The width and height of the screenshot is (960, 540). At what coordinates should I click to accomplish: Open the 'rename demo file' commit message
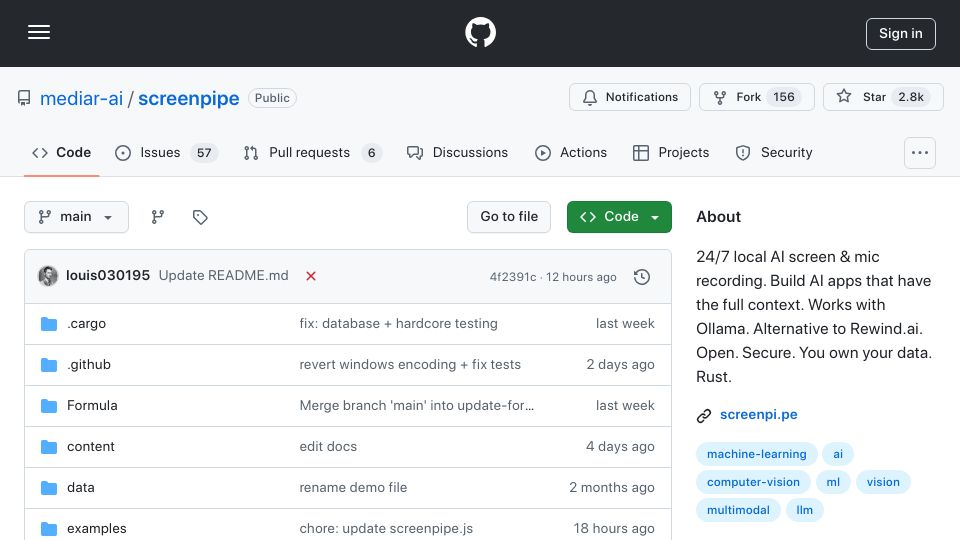pos(353,487)
